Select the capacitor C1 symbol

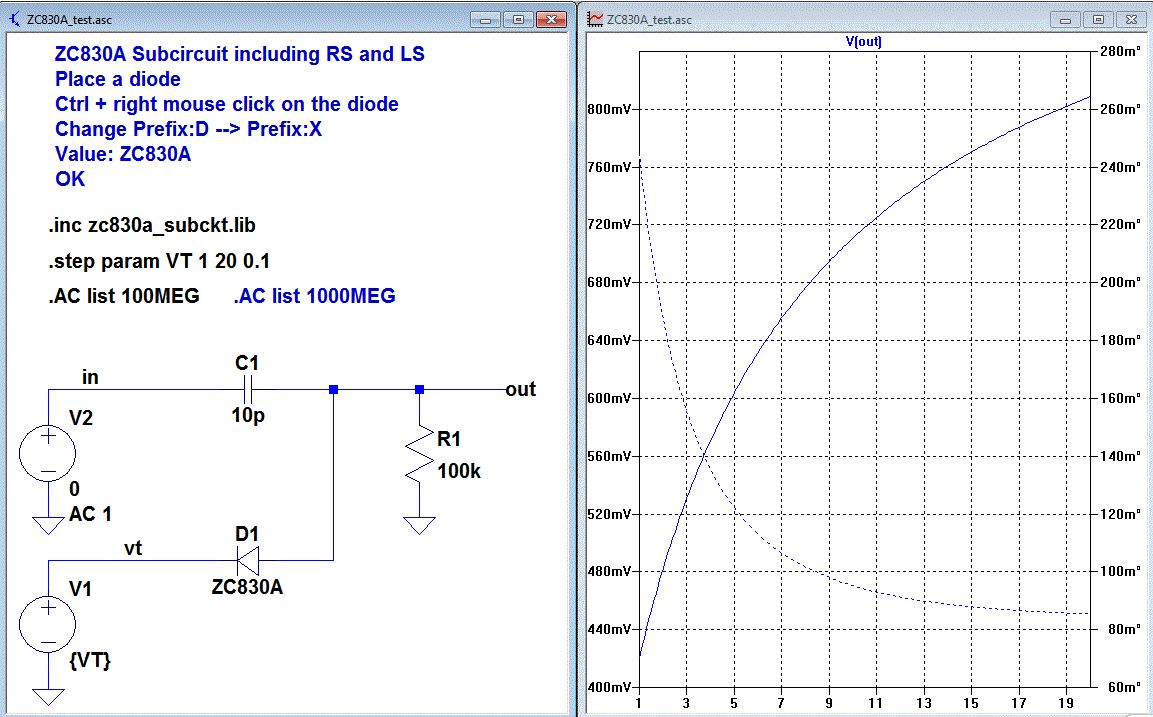pyautogui.click(x=247, y=389)
